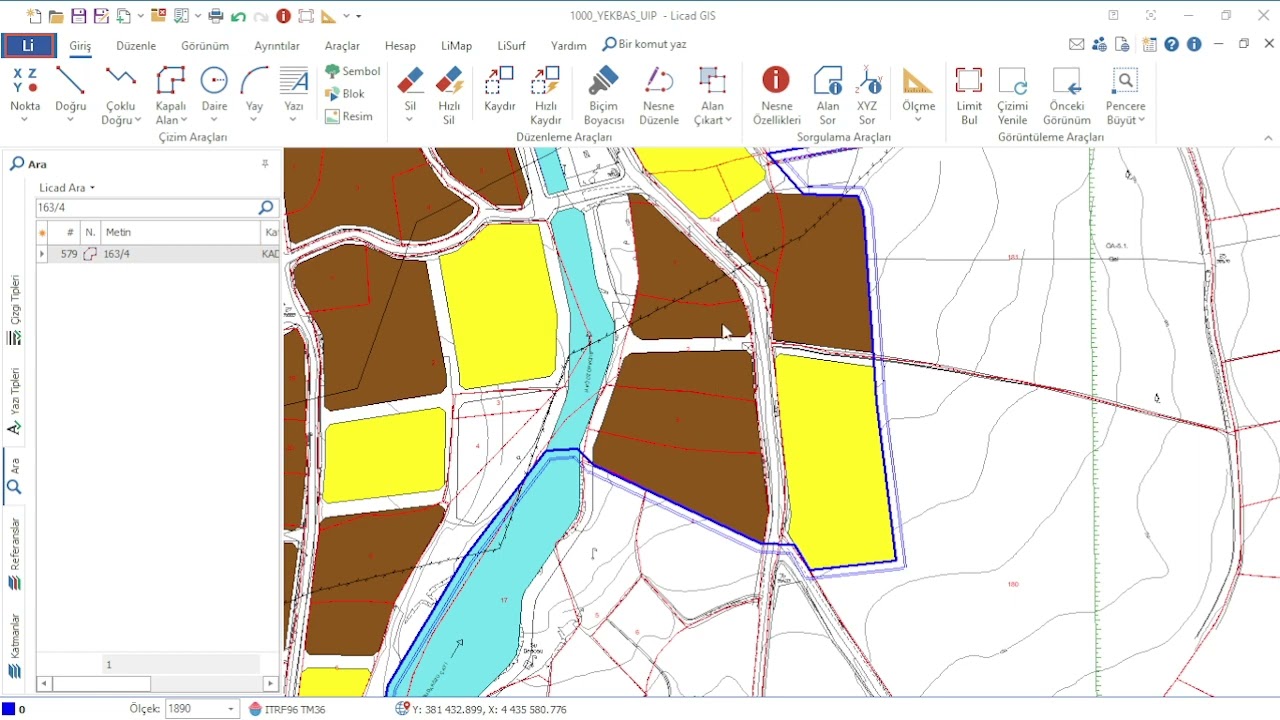
Task: Click the search text field containing 163/4
Action: click(146, 207)
